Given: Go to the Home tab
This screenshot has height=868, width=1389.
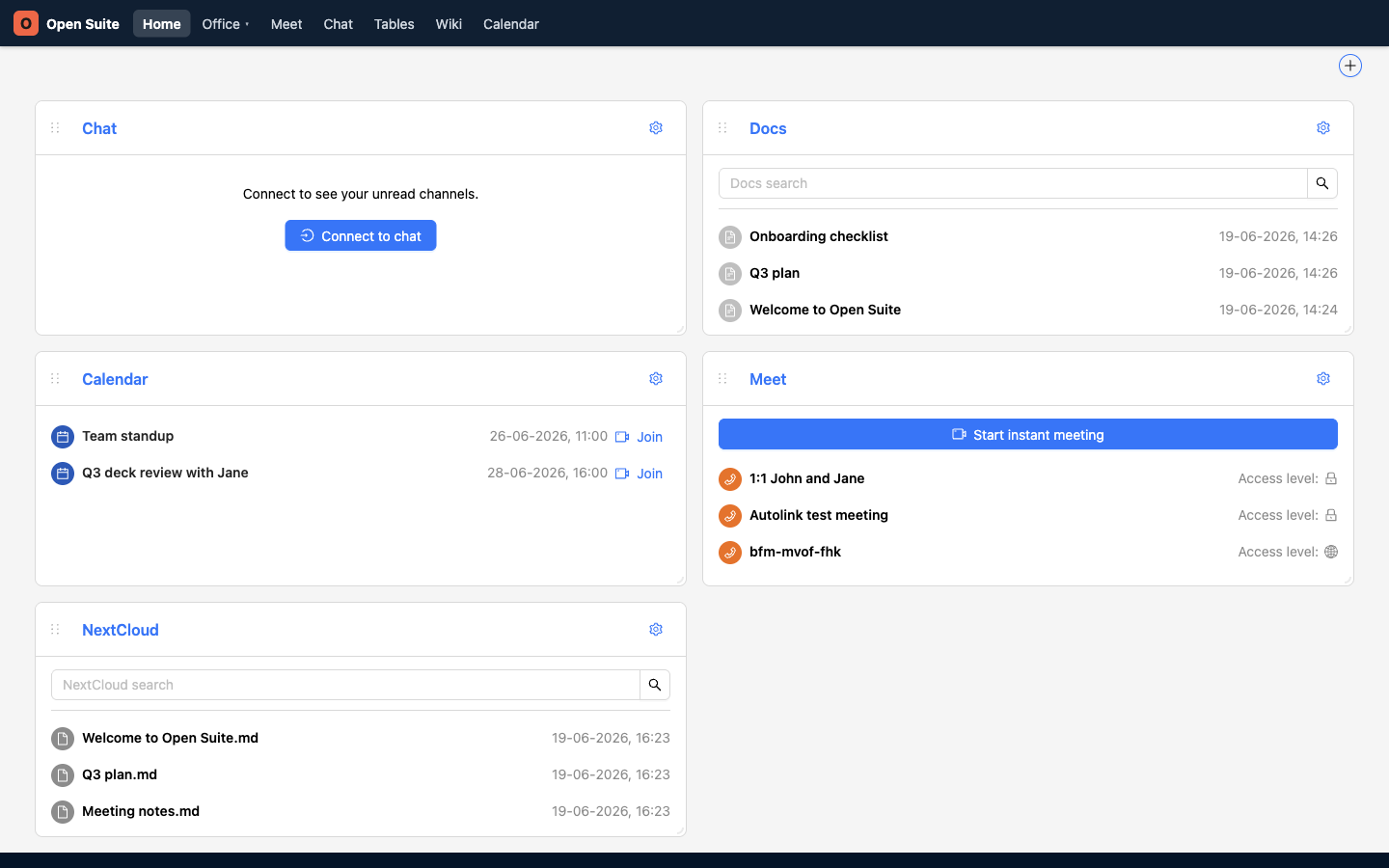Looking at the screenshot, I should (162, 24).
